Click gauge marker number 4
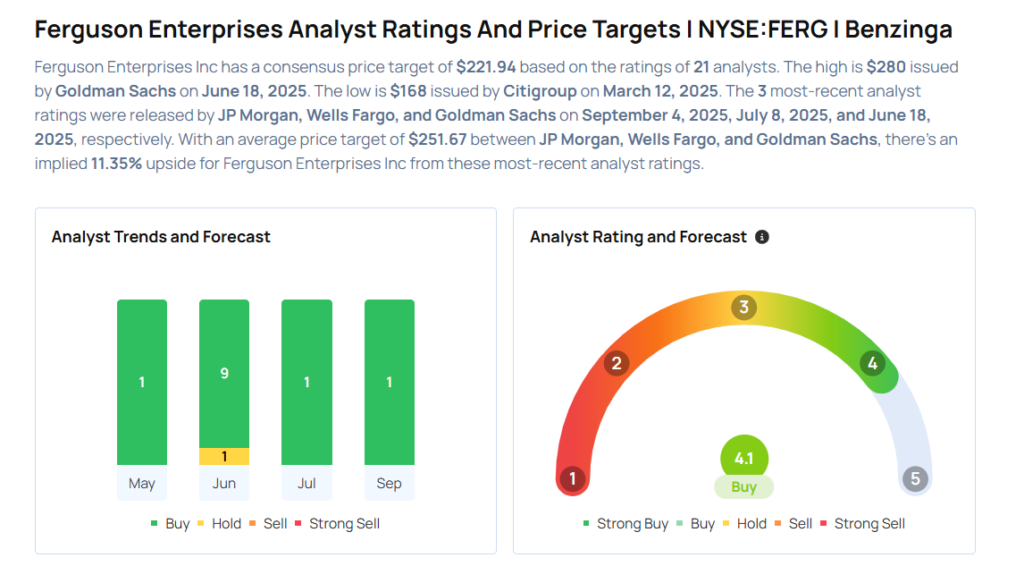Screen dimensions: 1024x566 click(x=872, y=364)
